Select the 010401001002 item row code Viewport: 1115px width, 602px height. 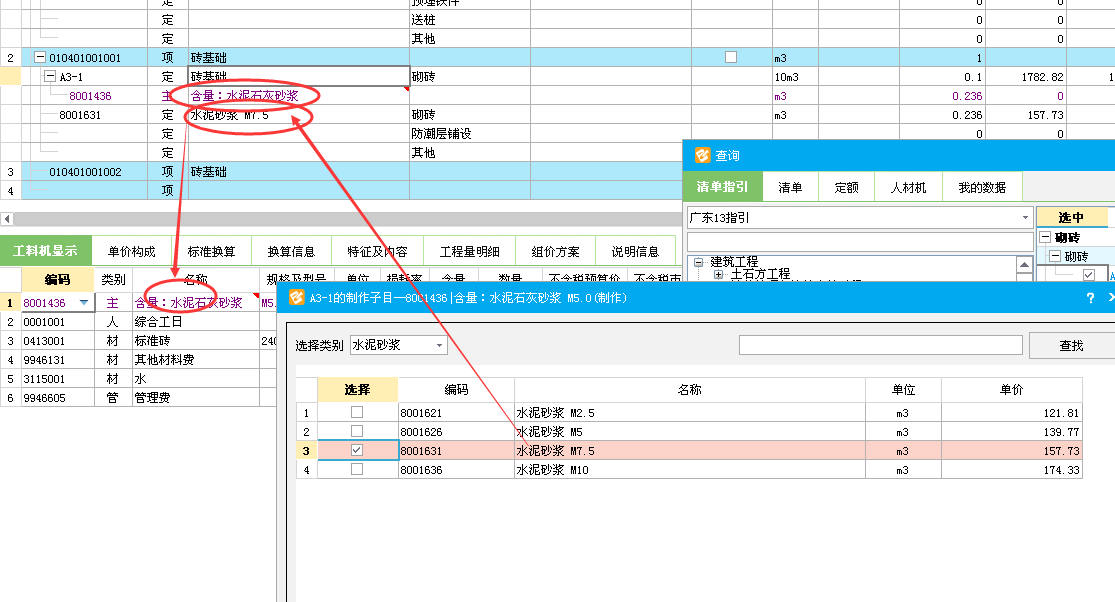(85, 172)
